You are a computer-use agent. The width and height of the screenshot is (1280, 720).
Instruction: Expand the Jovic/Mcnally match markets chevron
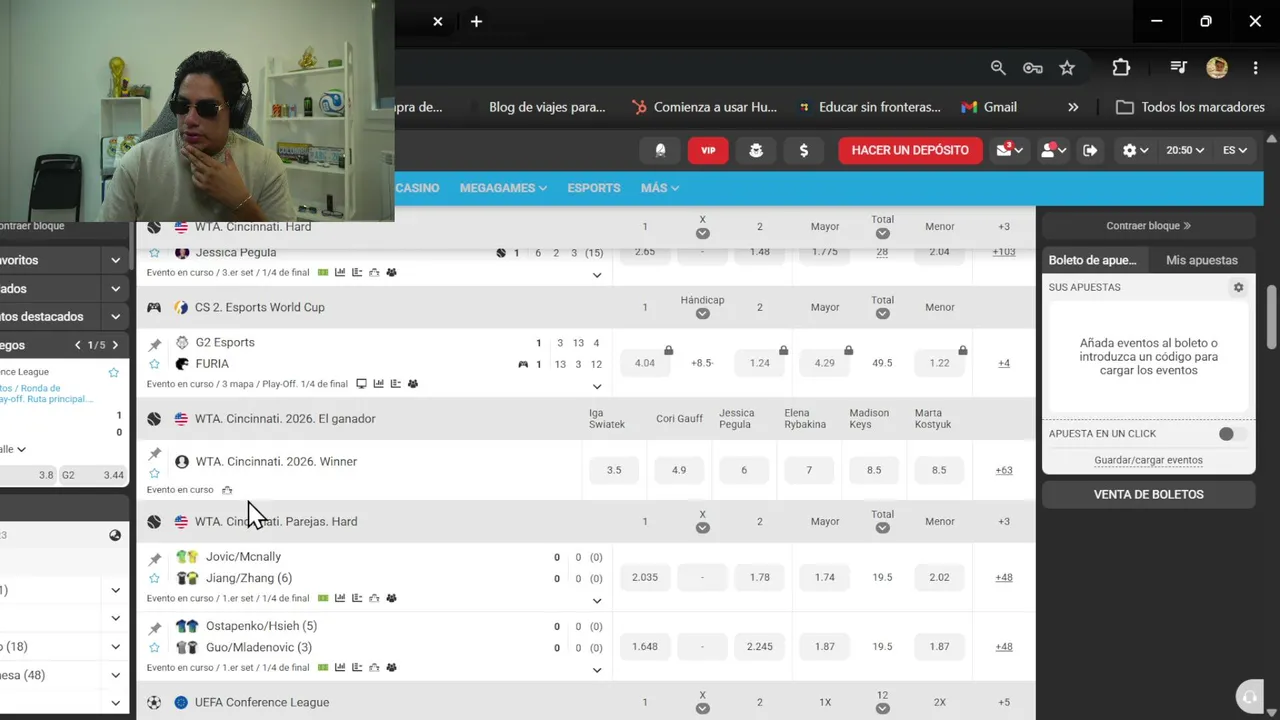point(597,600)
